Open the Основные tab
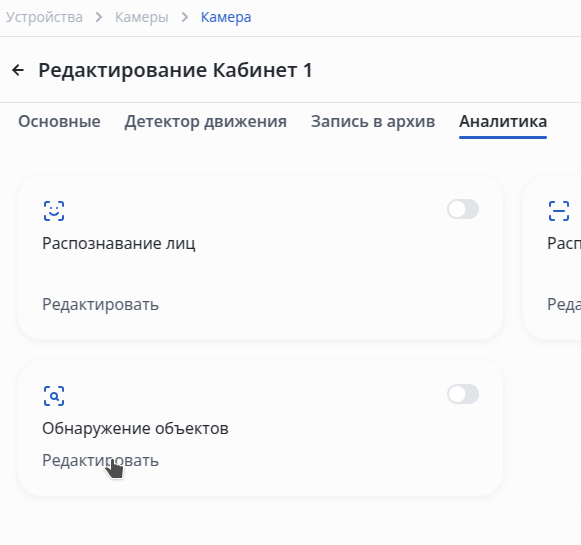 59,122
